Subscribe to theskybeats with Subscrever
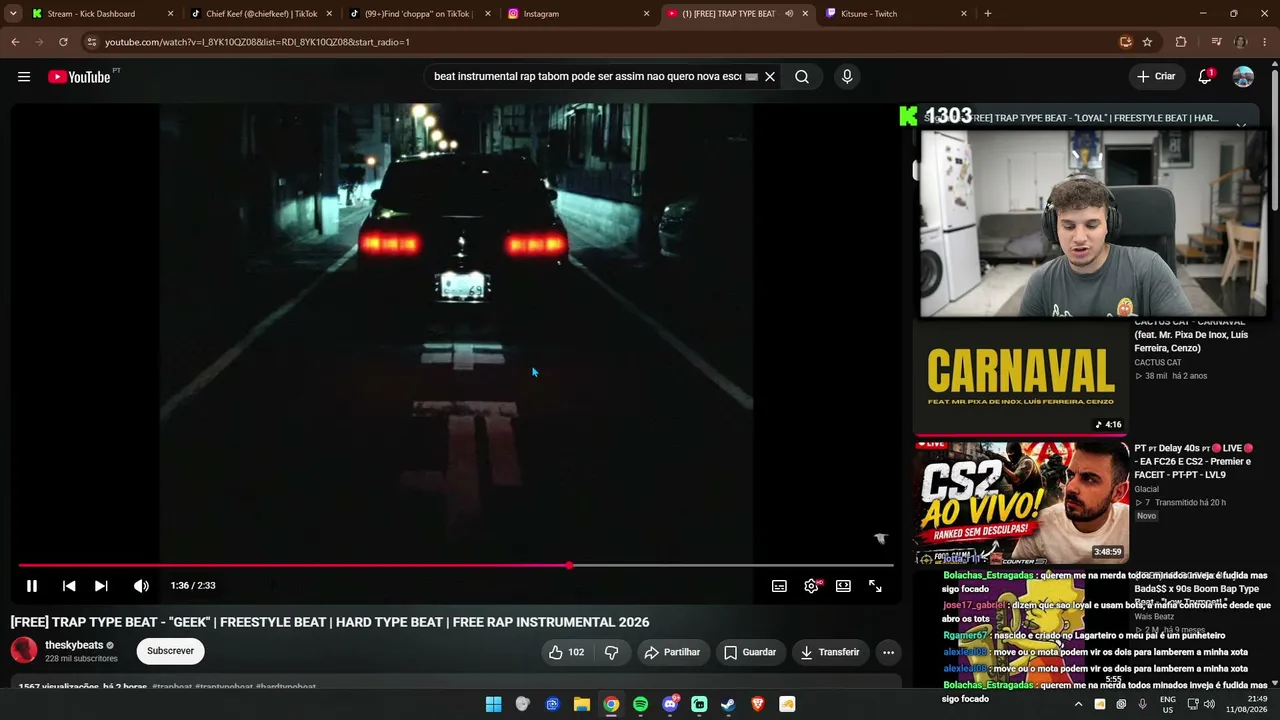 click(170, 651)
